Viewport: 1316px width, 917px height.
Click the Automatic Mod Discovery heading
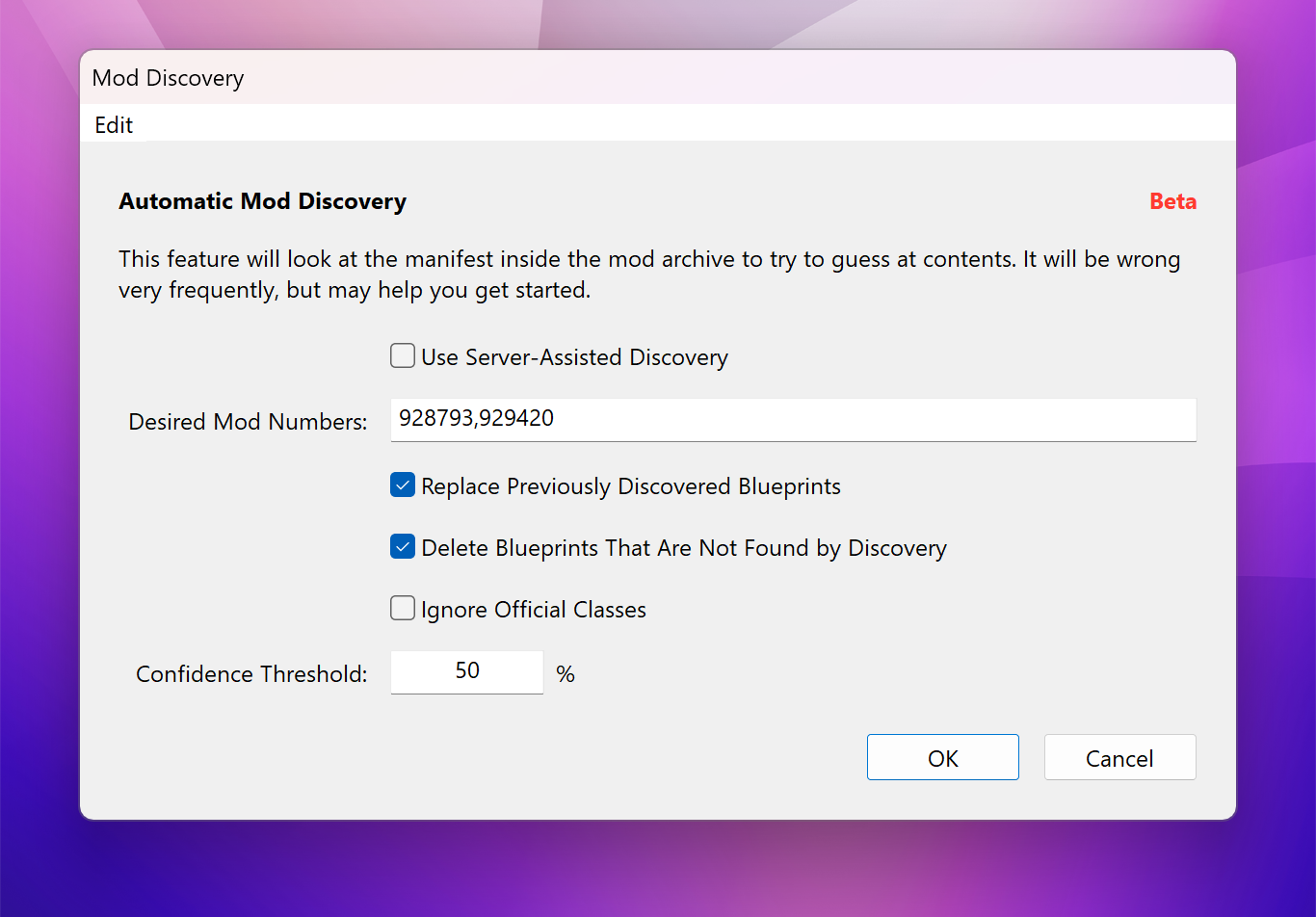point(262,201)
